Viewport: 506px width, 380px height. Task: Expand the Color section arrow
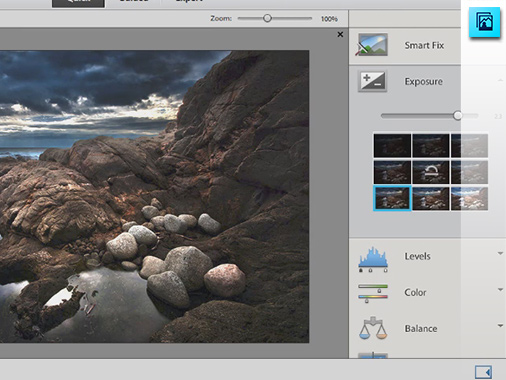(x=500, y=289)
